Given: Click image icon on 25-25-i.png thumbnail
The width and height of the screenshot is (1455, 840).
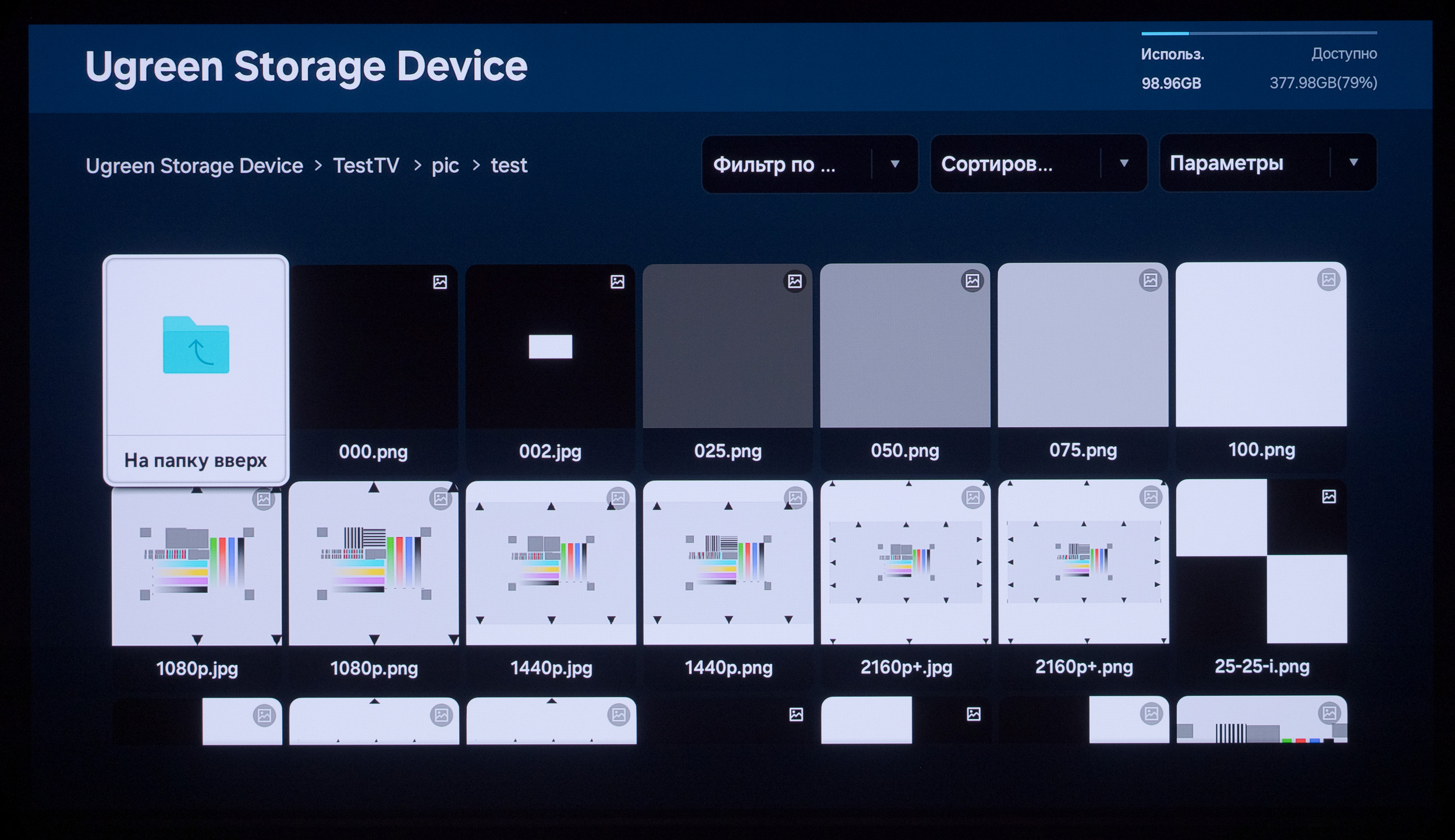Looking at the screenshot, I should click(1329, 496).
